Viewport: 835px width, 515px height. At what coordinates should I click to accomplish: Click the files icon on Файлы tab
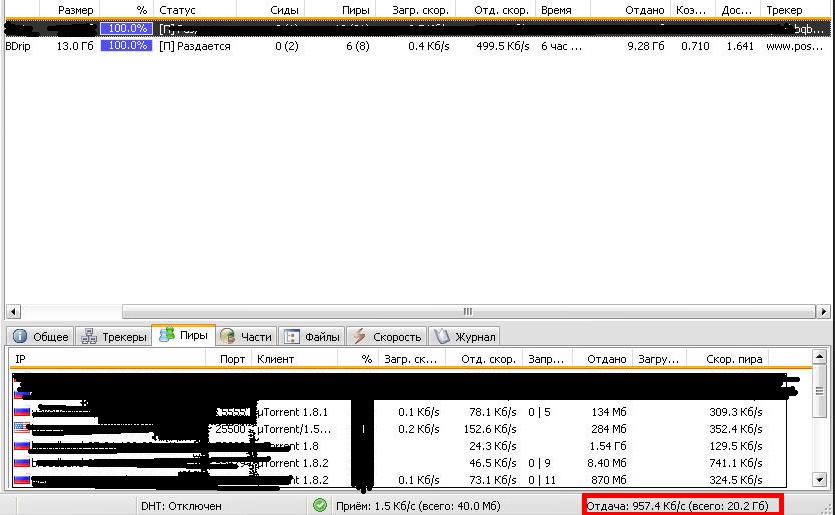(x=292, y=337)
